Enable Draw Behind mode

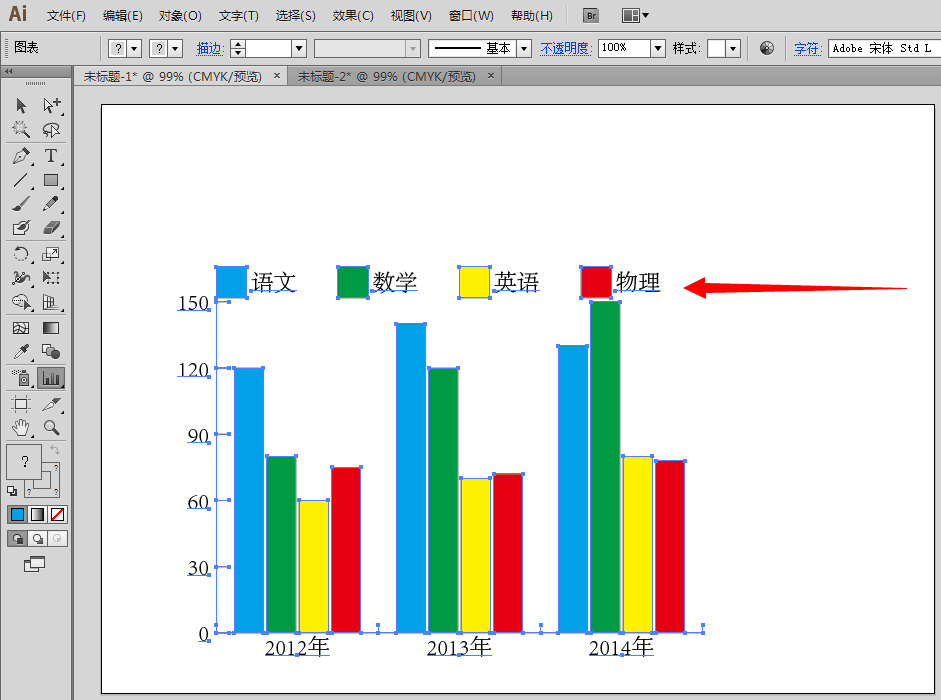tap(37, 539)
